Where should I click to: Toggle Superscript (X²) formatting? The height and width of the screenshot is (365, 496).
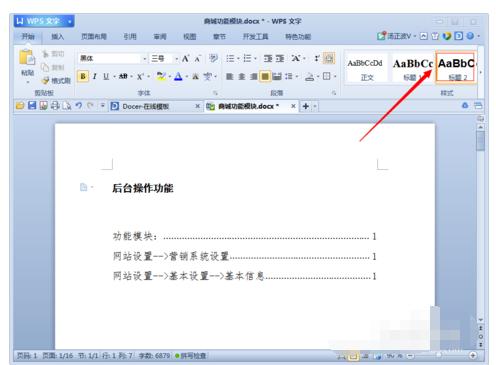tap(140, 76)
